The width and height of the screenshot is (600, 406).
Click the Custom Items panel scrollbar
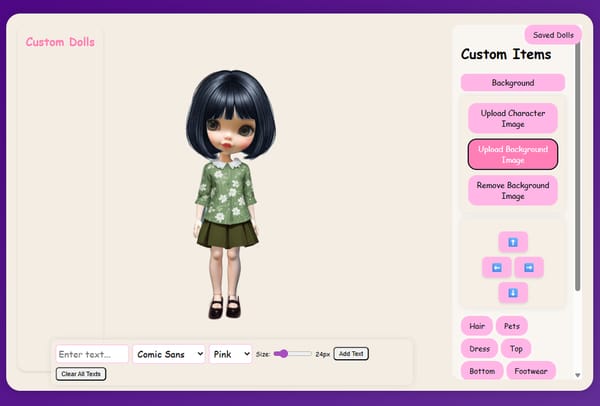578,165
